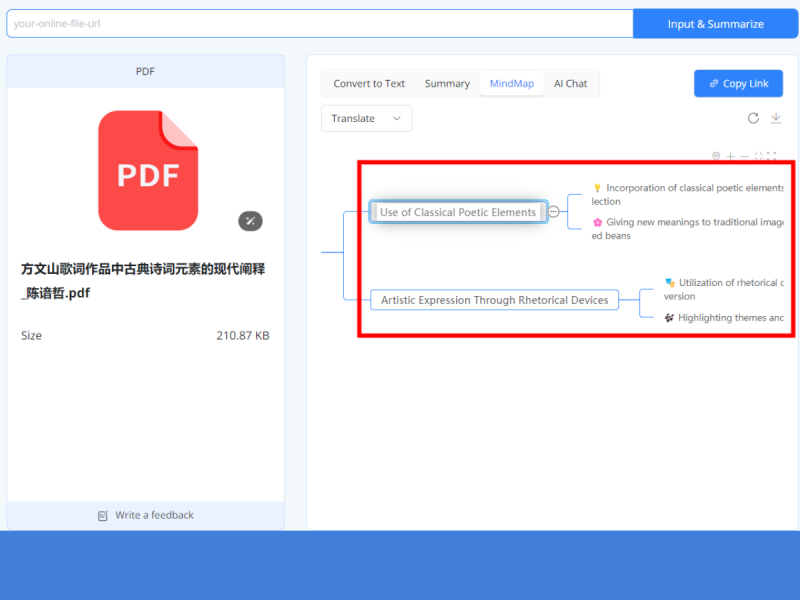
Task: Download the mindmap using the download icon
Action: click(777, 118)
